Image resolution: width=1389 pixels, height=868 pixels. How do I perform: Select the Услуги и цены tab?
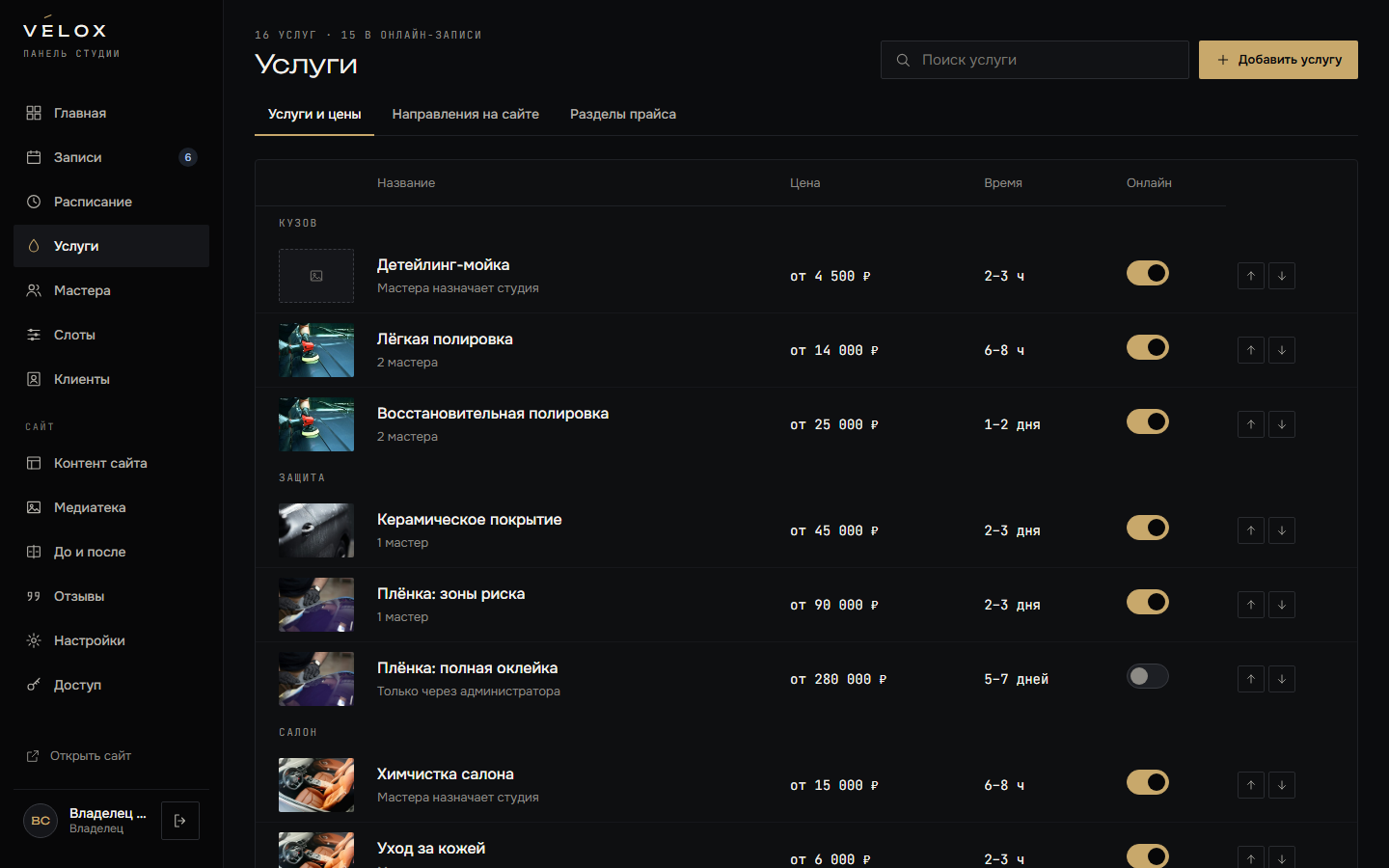(x=314, y=114)
